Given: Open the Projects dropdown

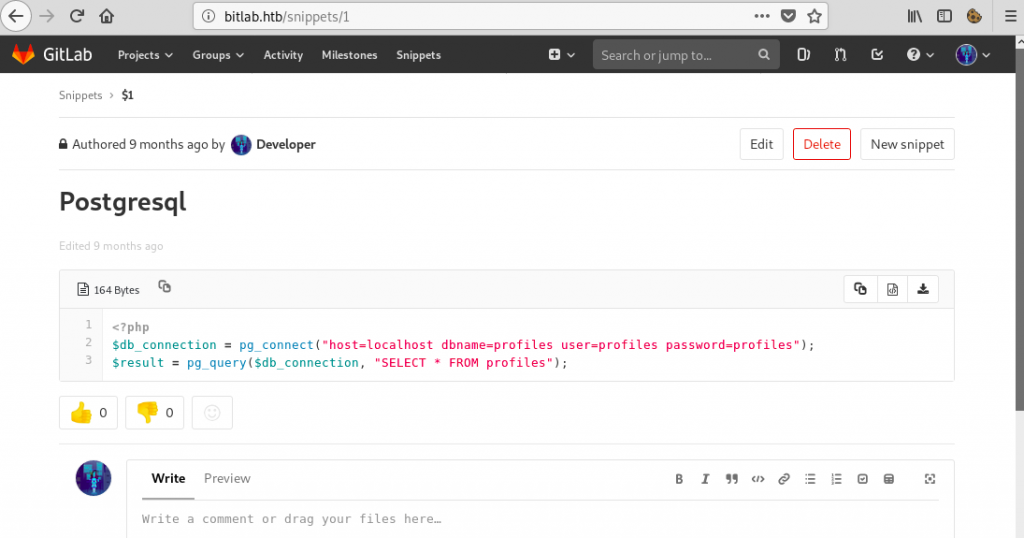Looking at the screenshot, I should 145,55.
